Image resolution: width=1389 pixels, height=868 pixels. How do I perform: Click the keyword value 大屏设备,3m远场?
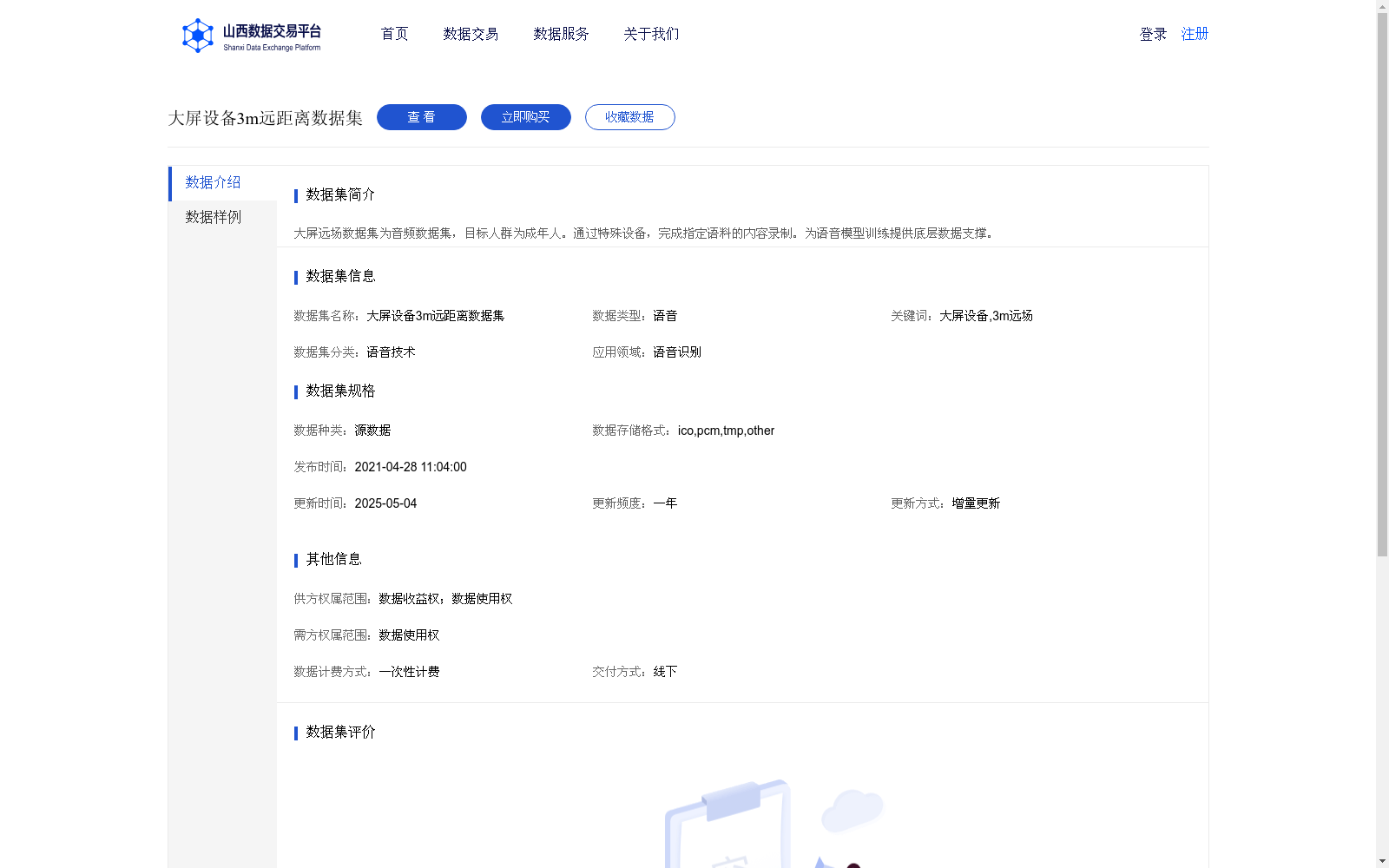click(x=986, y=316)
